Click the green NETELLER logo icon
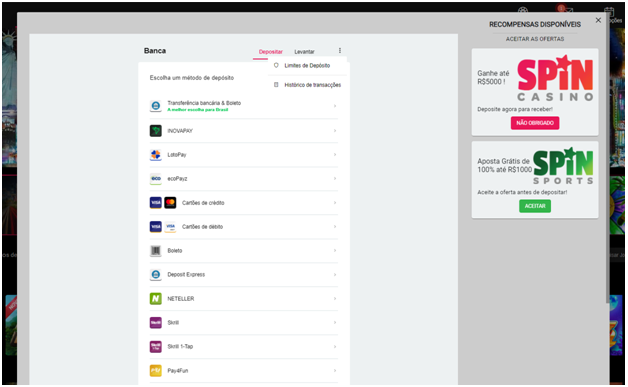The width and height of the screenshot is (628, 387). [156, 298]
